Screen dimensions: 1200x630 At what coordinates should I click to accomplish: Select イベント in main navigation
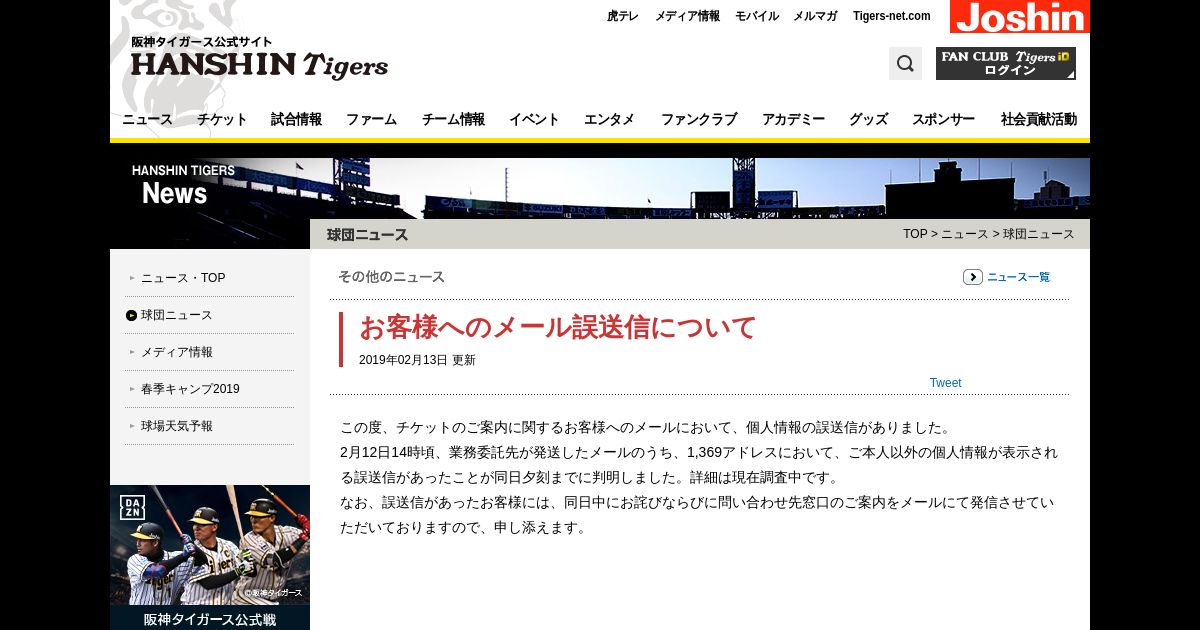click(534, 119)
